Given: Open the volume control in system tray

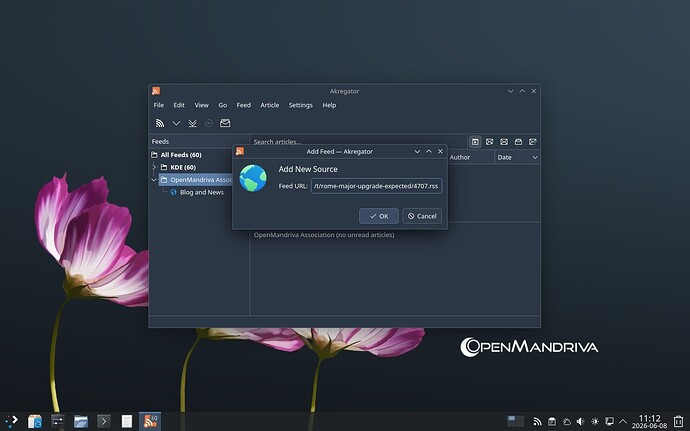Looking at the screenshot, I should point(580,421).
